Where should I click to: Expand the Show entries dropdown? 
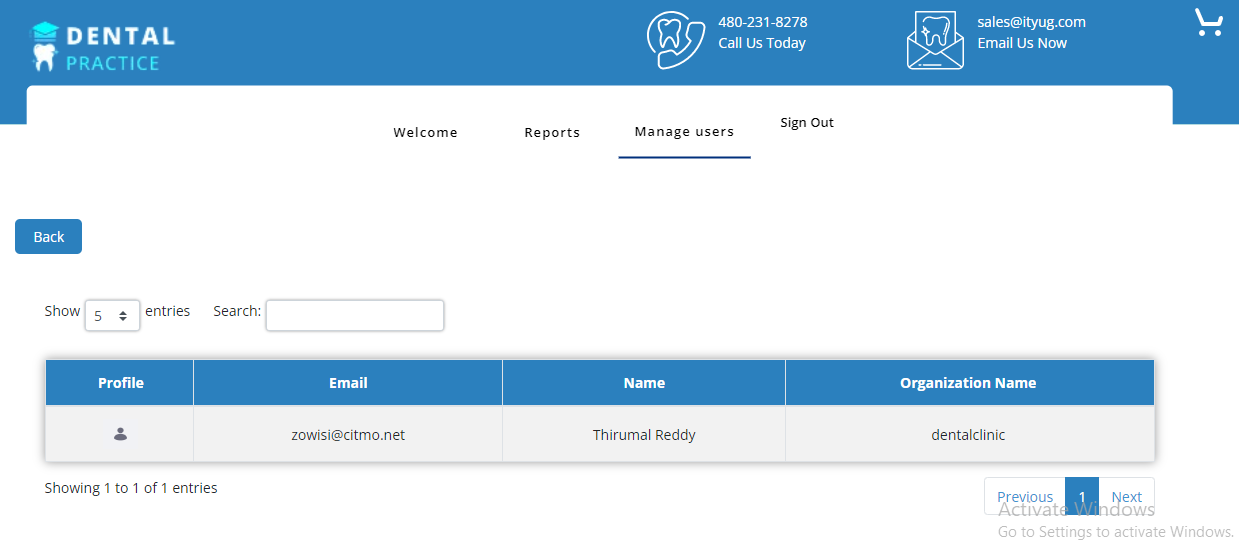(x=112, y=315)
